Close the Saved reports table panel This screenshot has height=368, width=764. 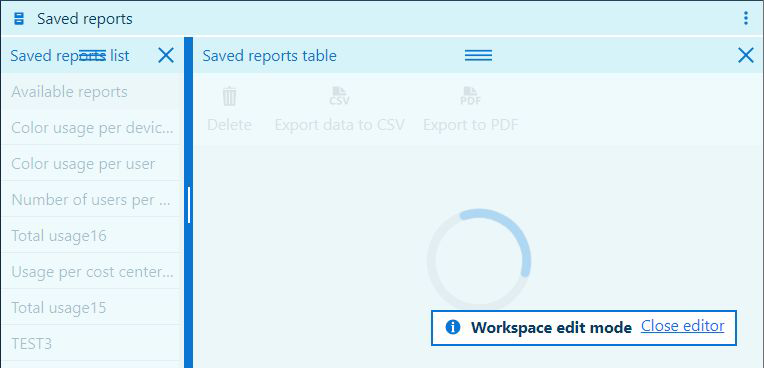pos(745,56)
